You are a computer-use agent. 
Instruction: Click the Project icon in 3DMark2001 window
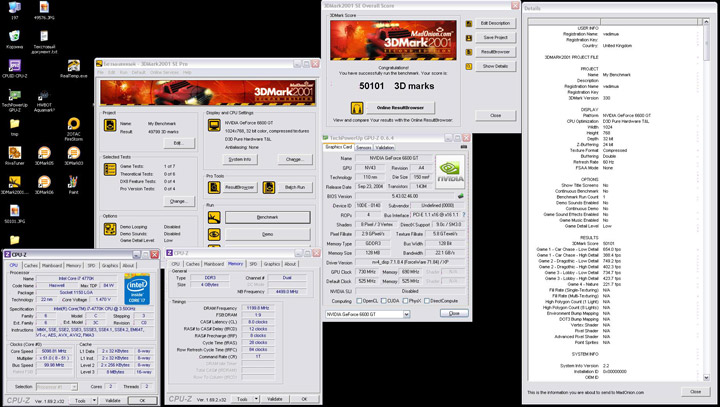pos(110,125)
